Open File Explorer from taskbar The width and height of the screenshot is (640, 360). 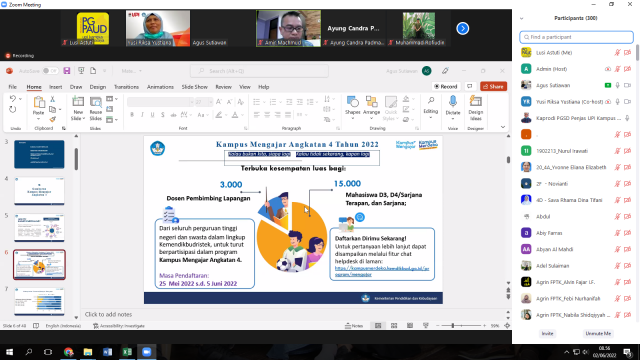[x=88, y=352]
